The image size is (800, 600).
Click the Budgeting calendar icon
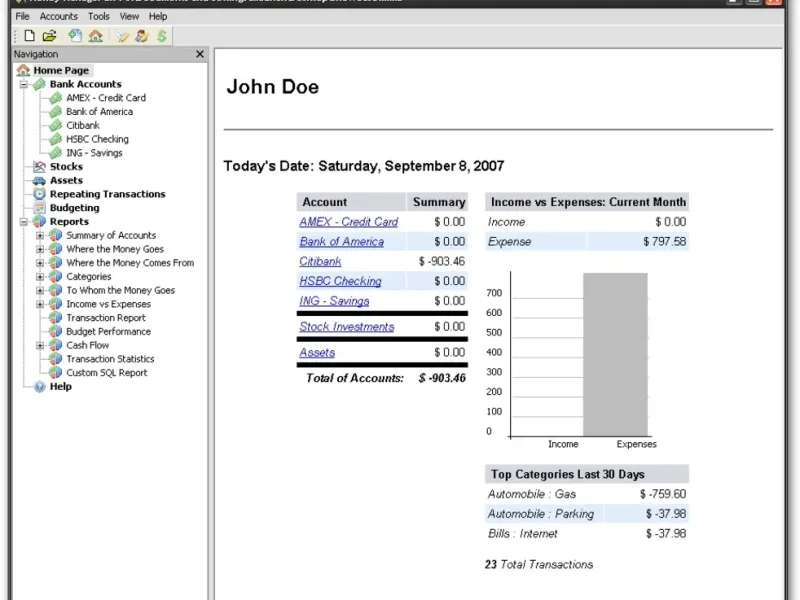tap(39, 208)
